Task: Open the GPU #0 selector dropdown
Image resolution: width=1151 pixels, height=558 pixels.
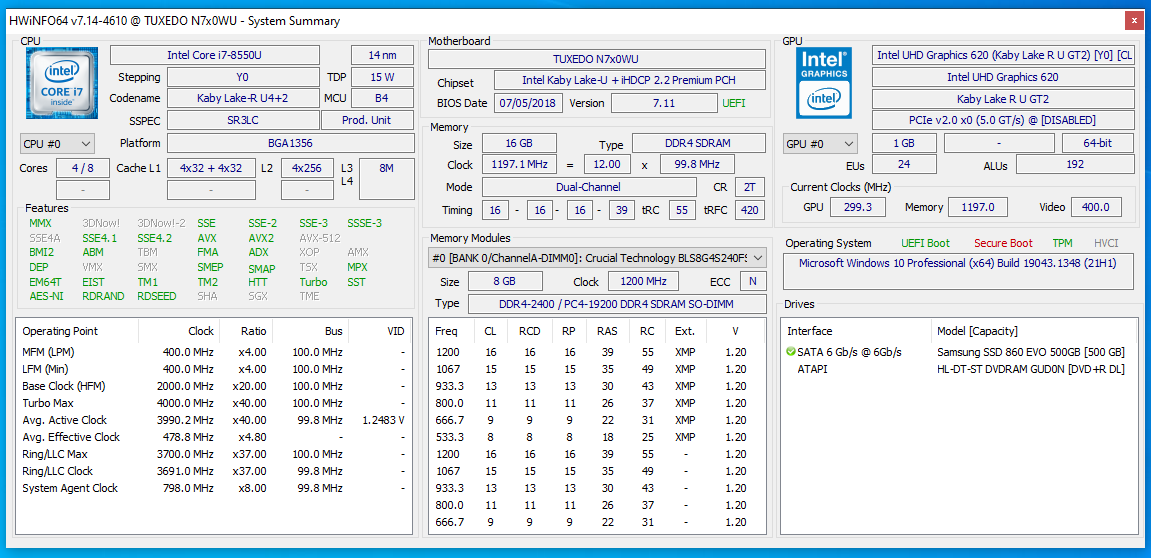Action: (x=820, y=144)
